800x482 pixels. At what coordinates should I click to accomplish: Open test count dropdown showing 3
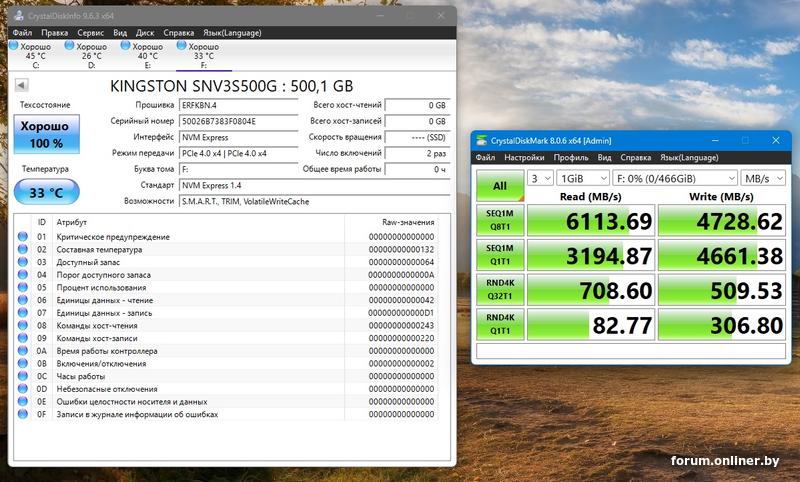click(x=541, y=179)
